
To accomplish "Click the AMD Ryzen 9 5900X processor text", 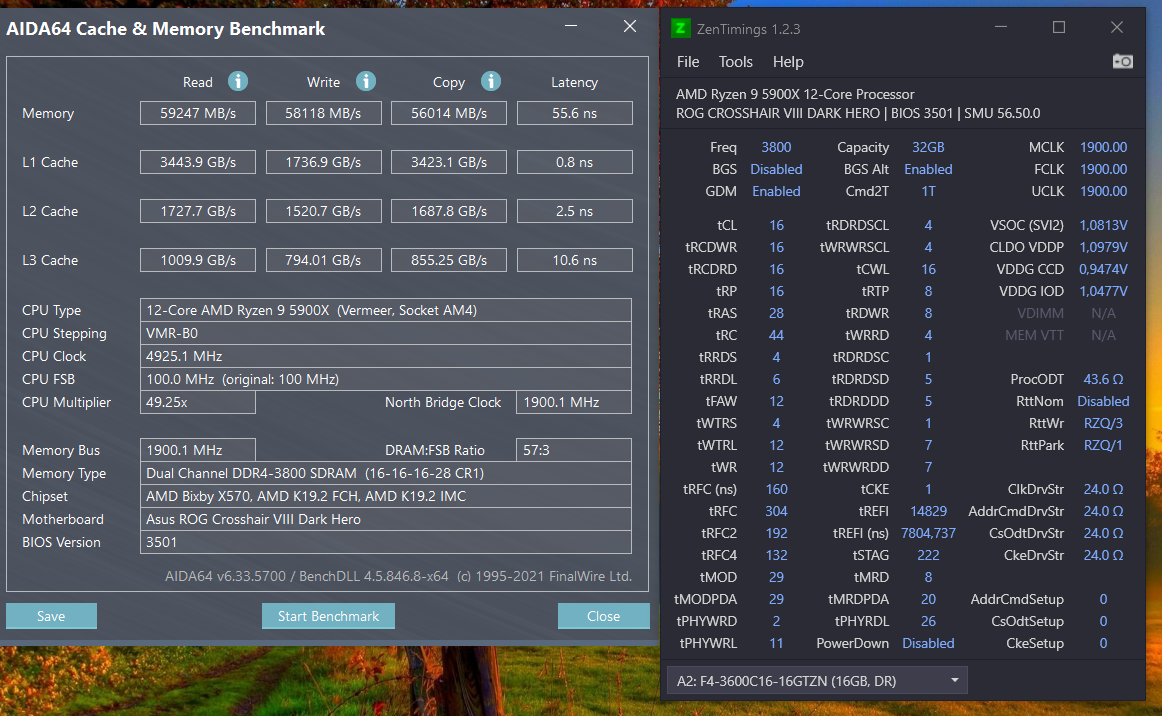I will click(x=794, y=94).
